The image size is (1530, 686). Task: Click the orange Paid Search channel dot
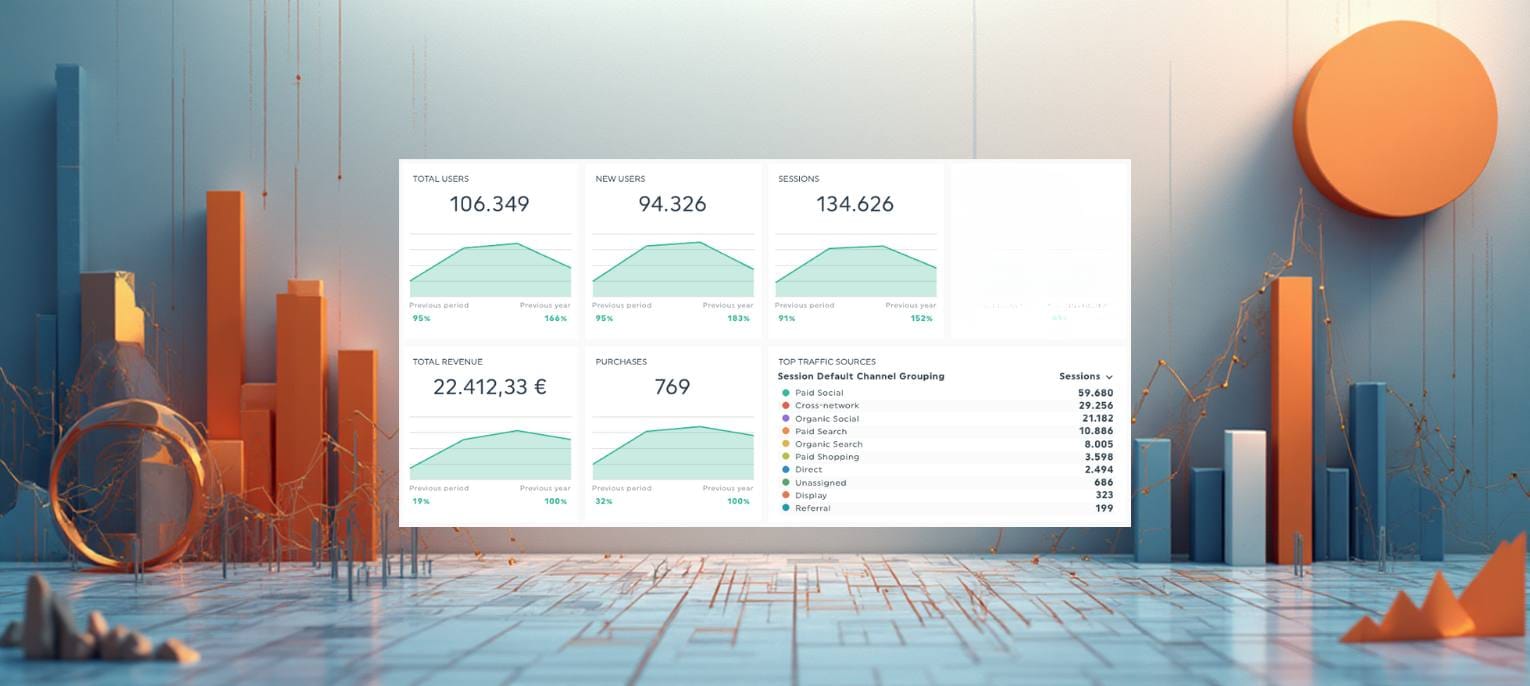(x=785, y=431)
